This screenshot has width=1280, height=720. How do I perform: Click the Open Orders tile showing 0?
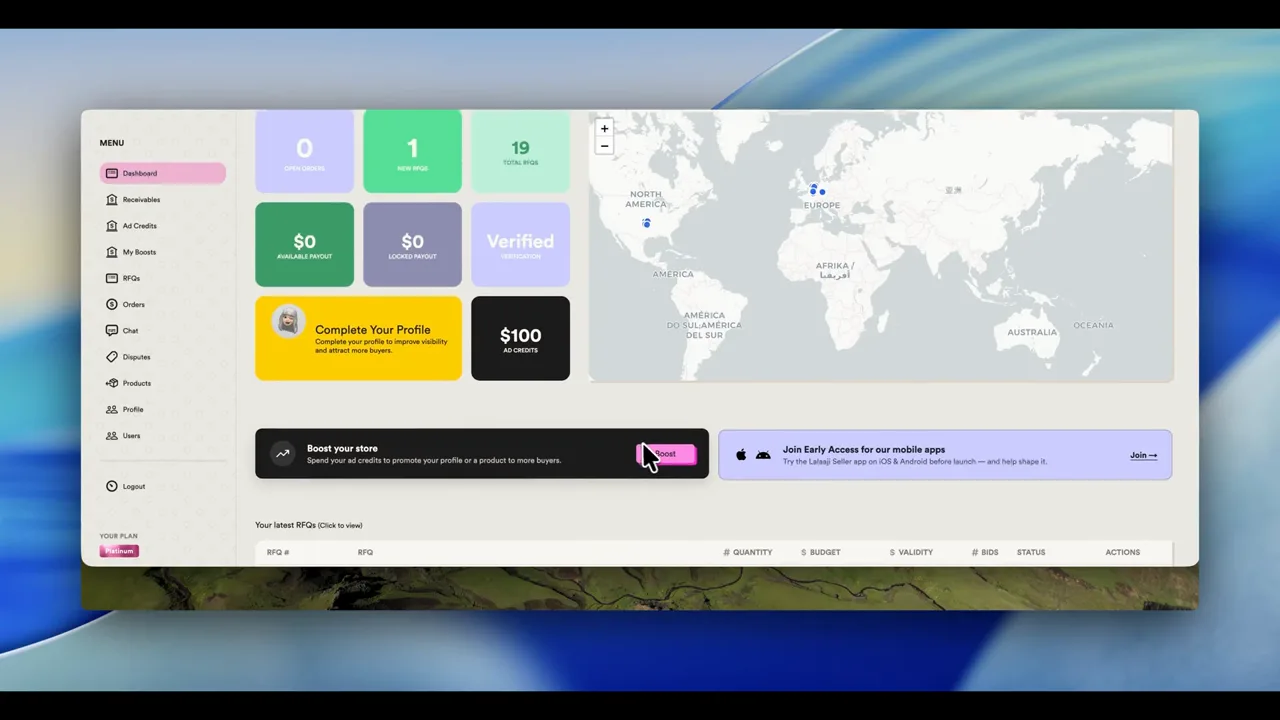point(304,152)
